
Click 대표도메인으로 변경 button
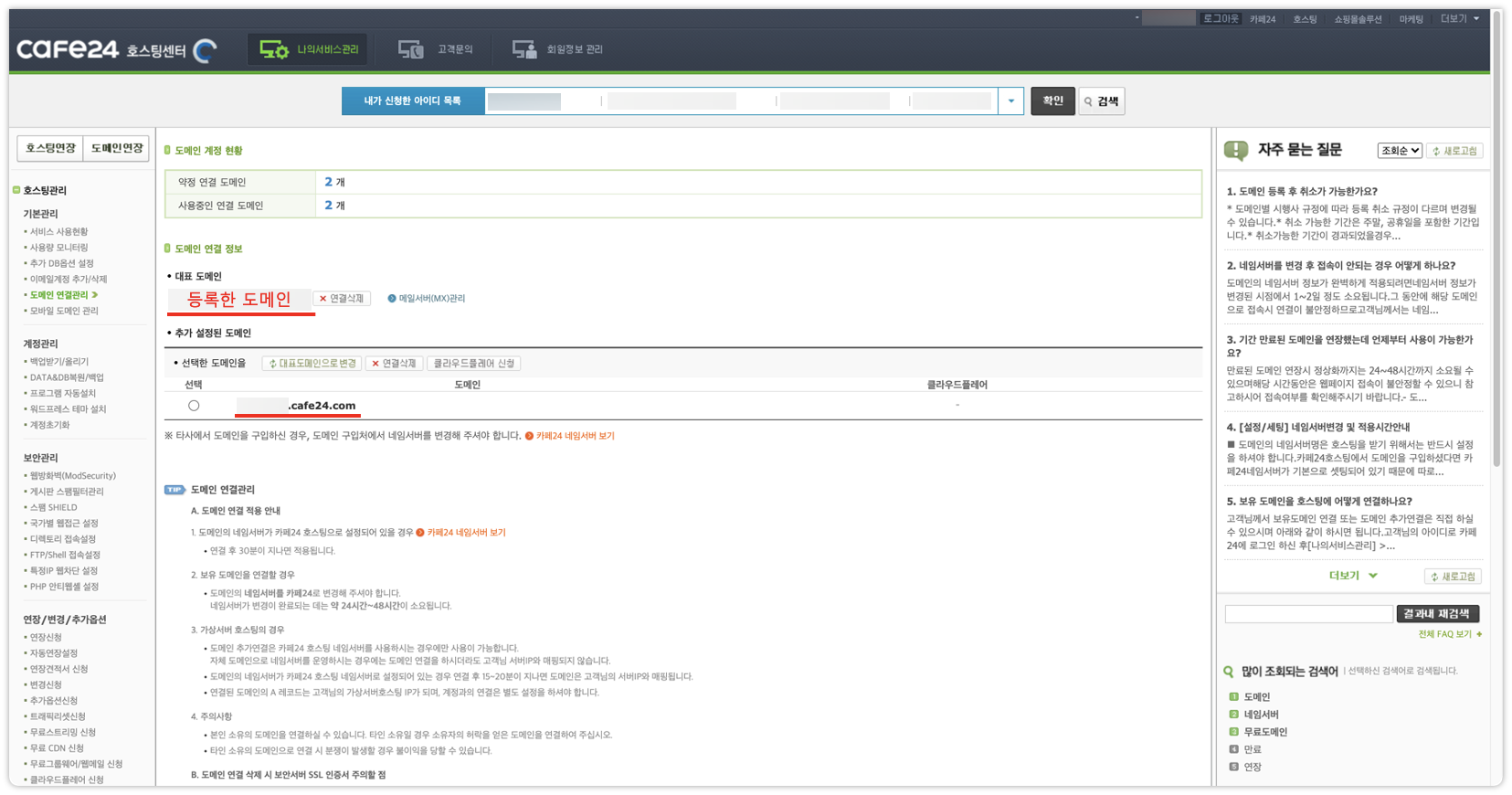point(312,364)
